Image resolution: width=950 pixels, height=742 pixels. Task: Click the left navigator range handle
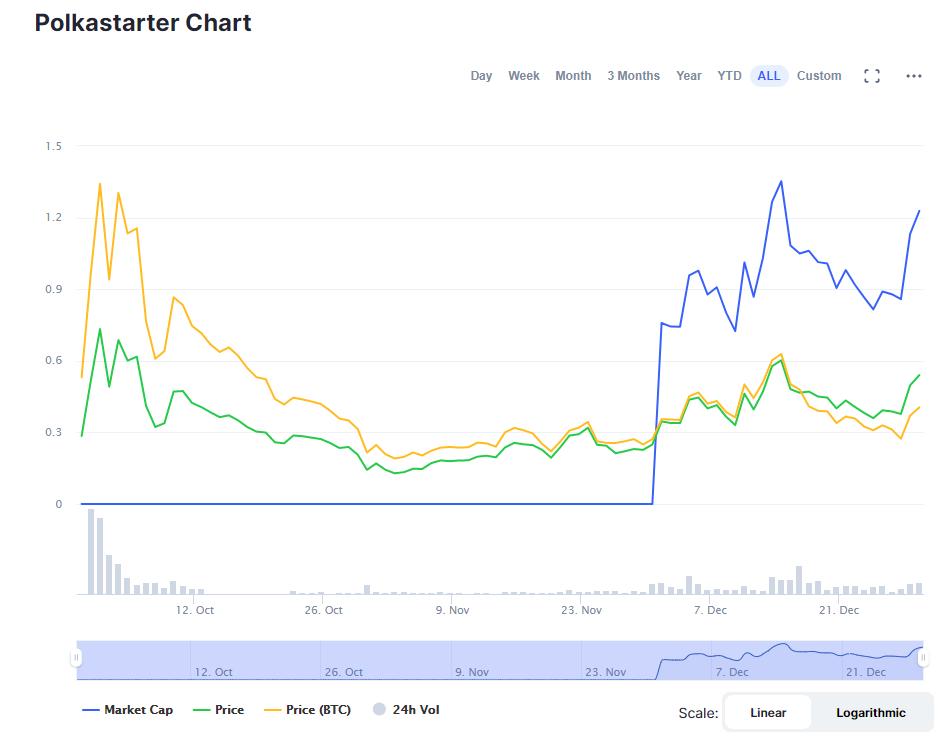(76, 657)
